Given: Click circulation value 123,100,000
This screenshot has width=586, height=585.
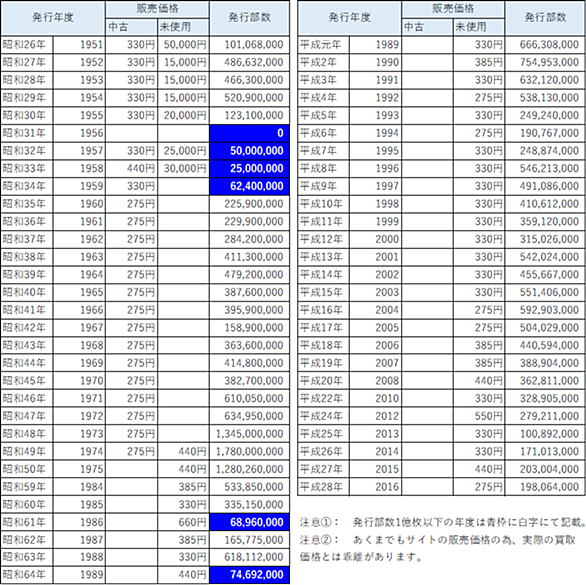Looking at the screenshot, I should click(x=249, y=116).
